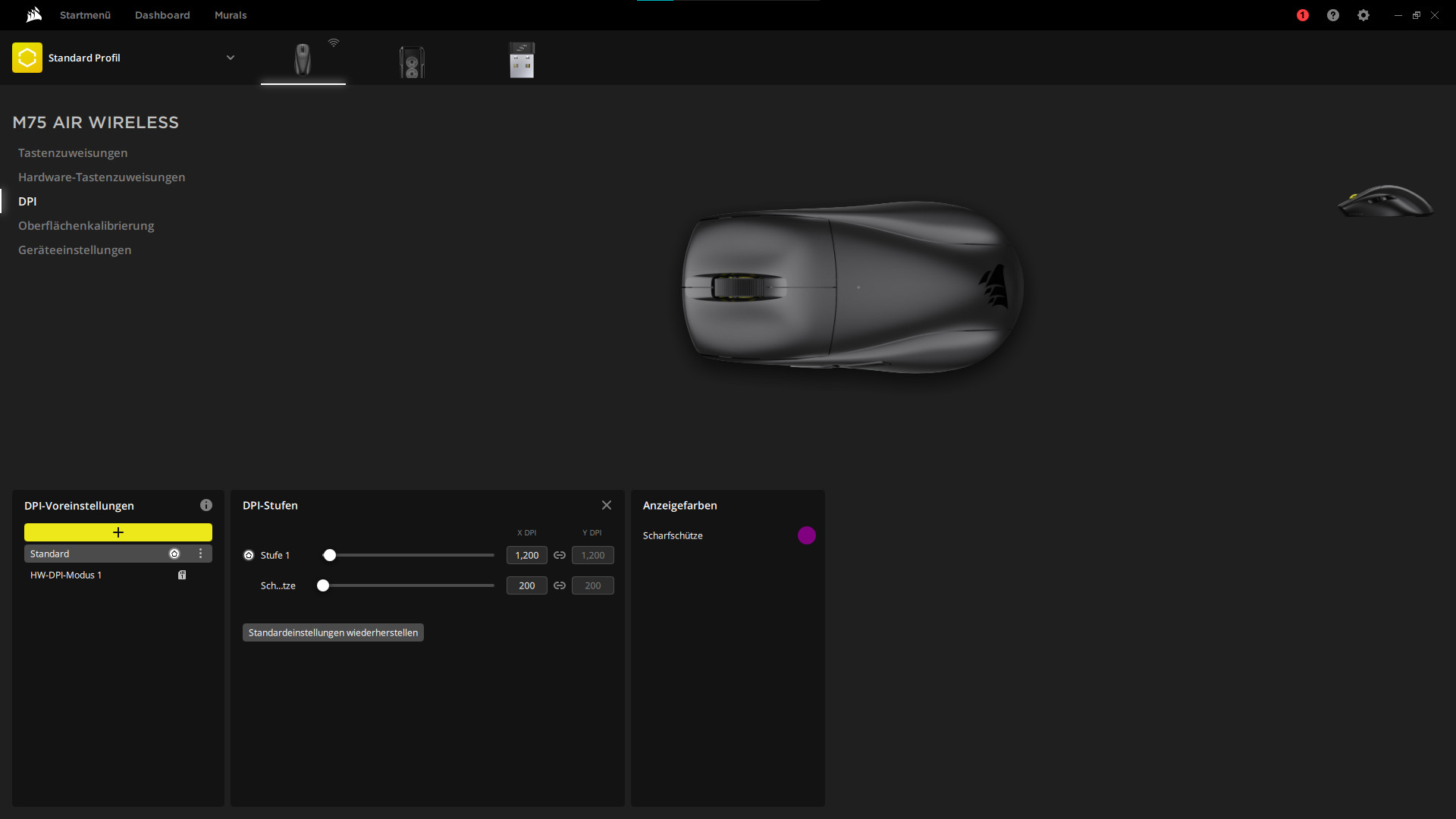Switch to the Dashboard tab
Image resolution: width=1456 pixels, height=819 pixels.
[162, 15]
